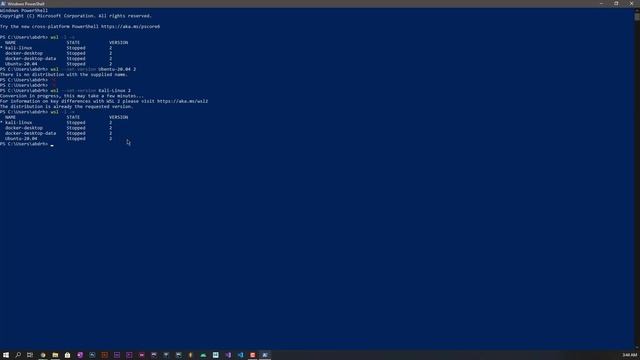640x360 pixels.
Task: Click the "wsl --set-version Kali-Linux 2" command
Action: point(91,91)
